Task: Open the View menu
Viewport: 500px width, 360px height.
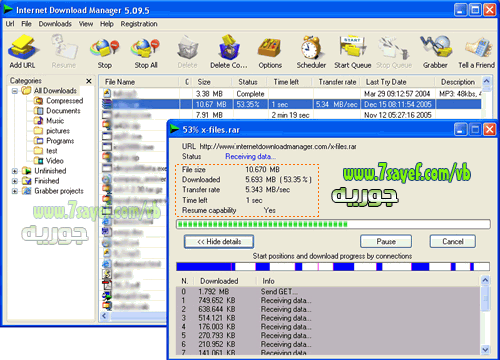Action: [86, 24]
